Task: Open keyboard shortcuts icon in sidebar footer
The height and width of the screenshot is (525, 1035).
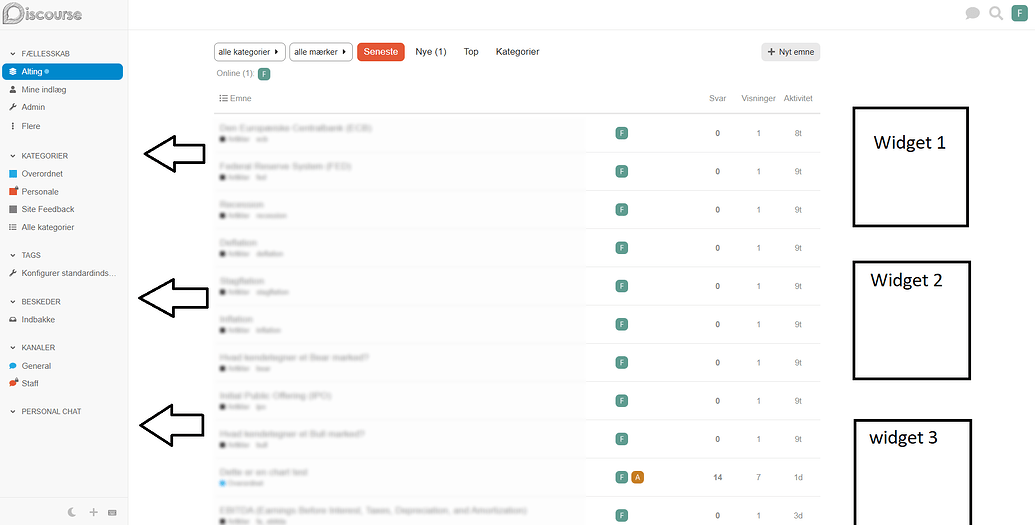Action: pos(112,512)
